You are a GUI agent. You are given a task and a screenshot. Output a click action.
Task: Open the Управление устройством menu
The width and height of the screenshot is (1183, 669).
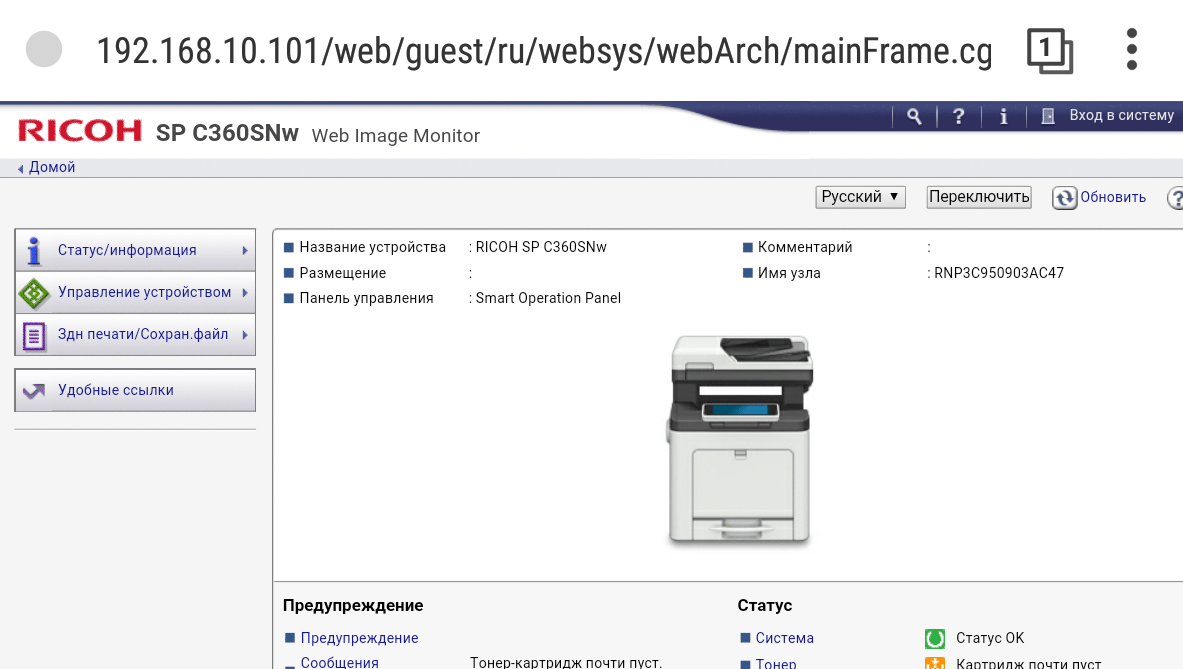point(135,292)
